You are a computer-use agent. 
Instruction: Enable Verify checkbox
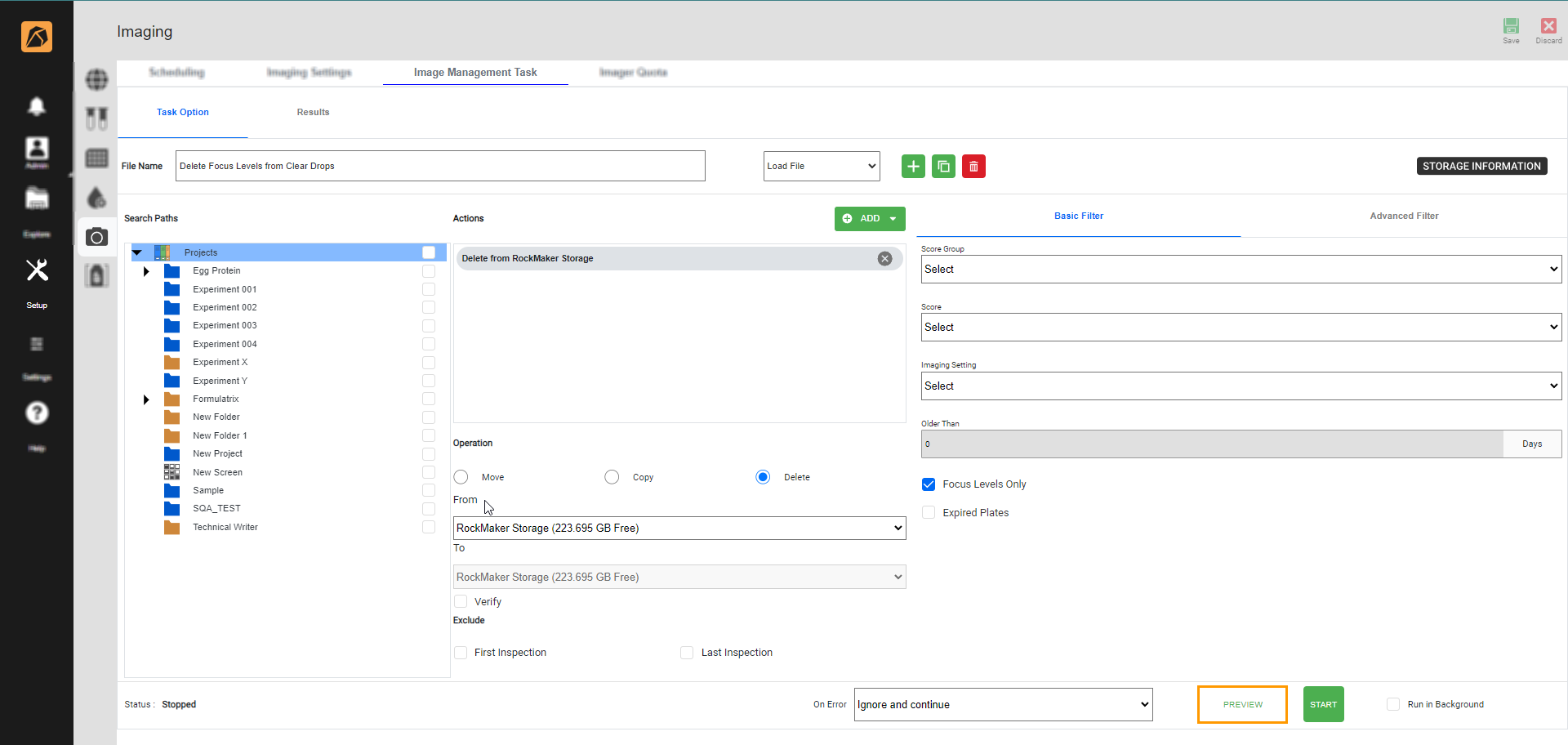pyautogui.click(x=461, y=601)
